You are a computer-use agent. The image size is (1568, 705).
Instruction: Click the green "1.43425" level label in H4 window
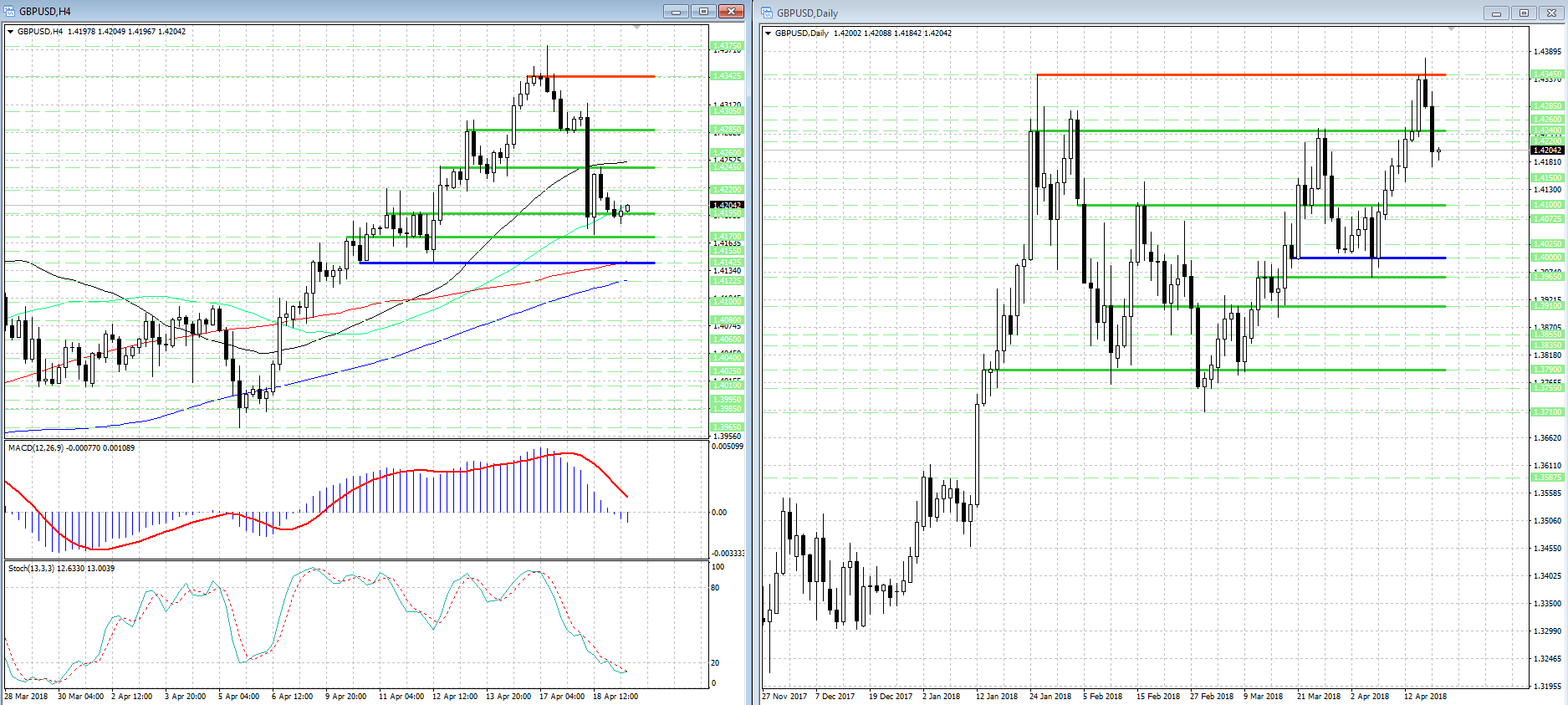[727, 76]
